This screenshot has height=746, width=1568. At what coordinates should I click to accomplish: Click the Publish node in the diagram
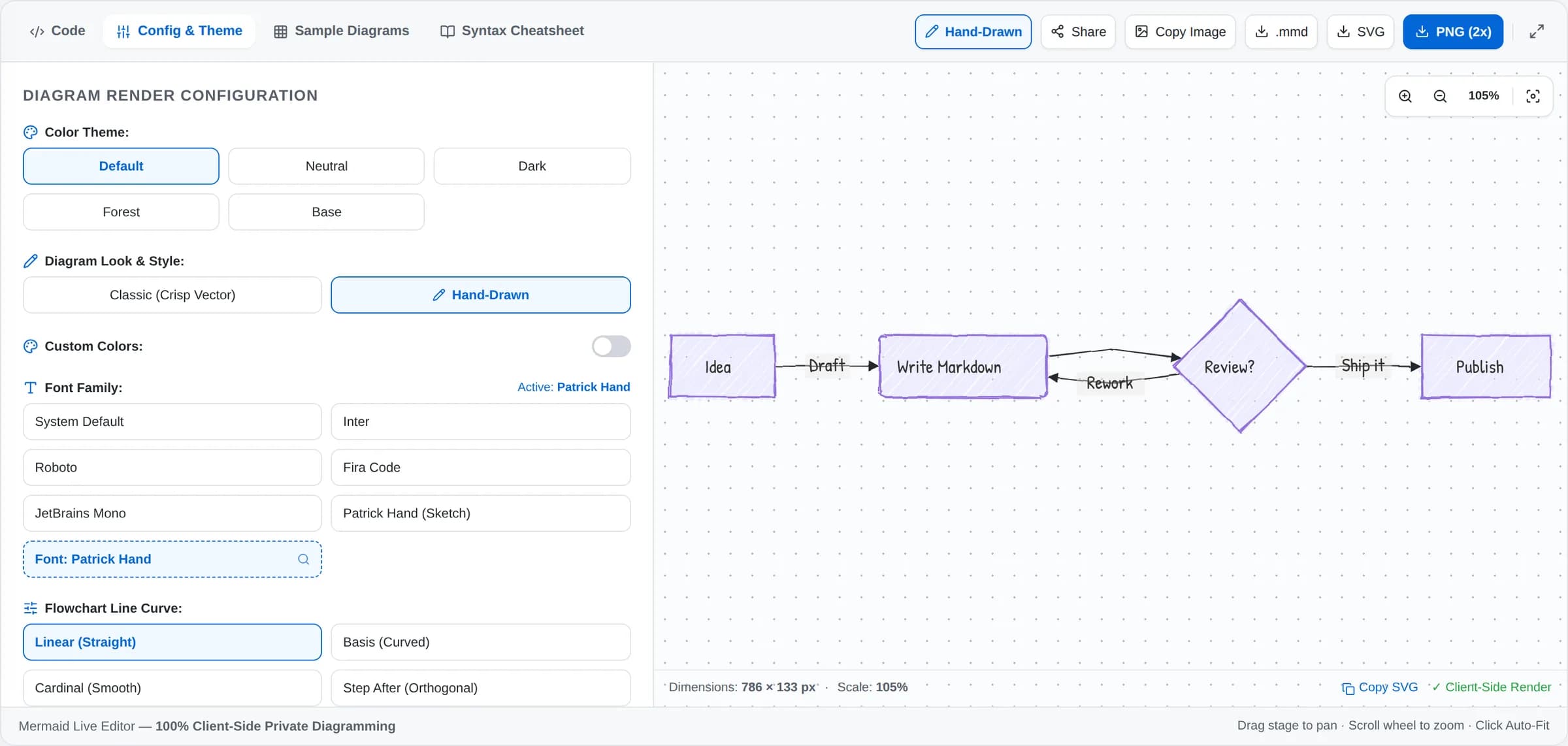click(x=1486, y=366)
